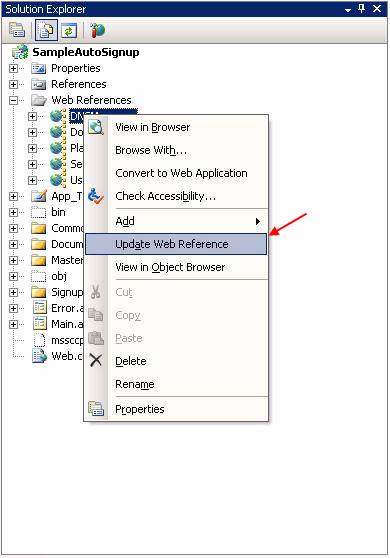Viewport: 390px width, 558px height.
Task: Click Update Web Reference menu item
Action: 176,244
